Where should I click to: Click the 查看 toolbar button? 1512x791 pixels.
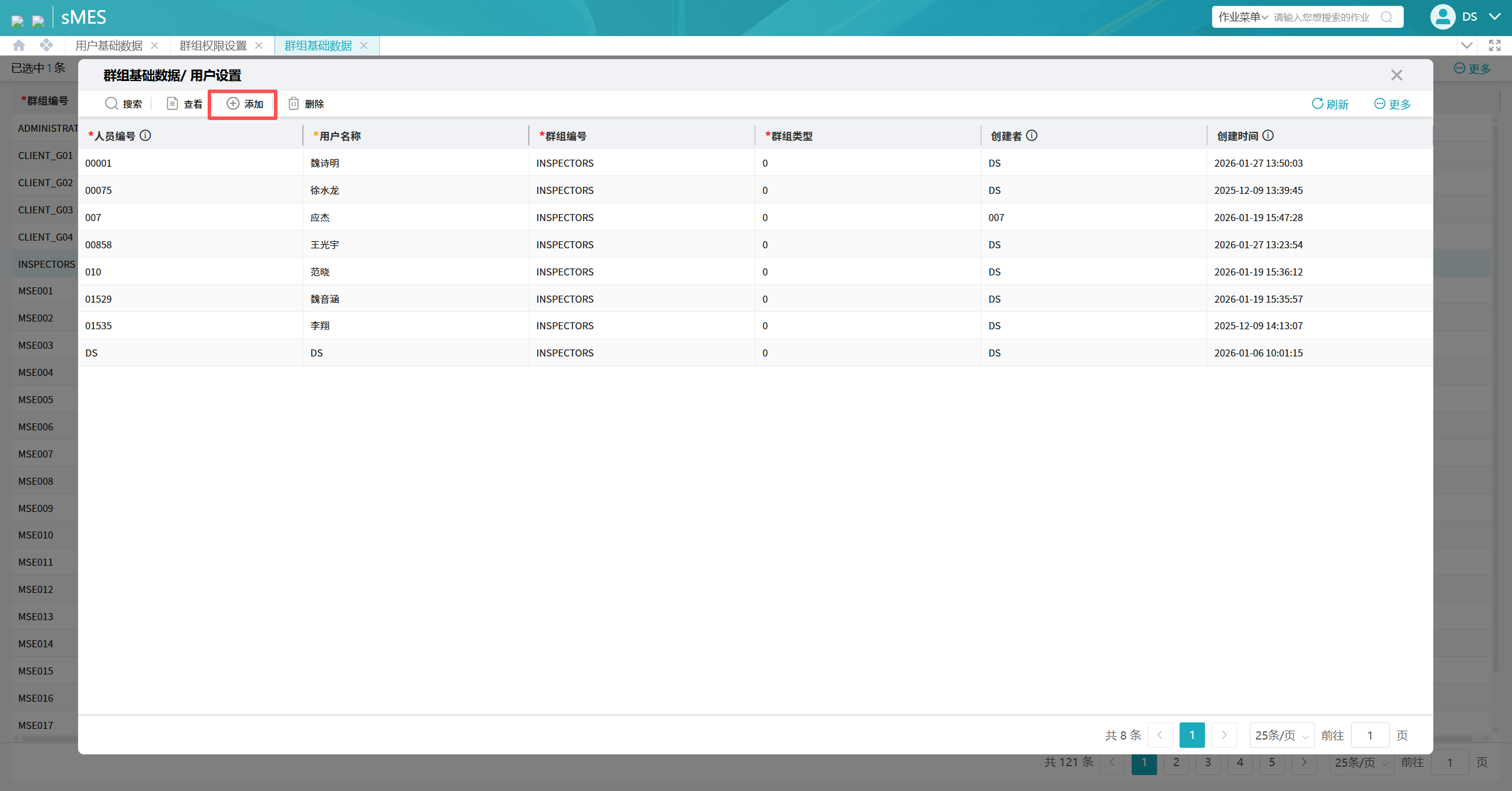pyautogui.click(x=185, y=104)
